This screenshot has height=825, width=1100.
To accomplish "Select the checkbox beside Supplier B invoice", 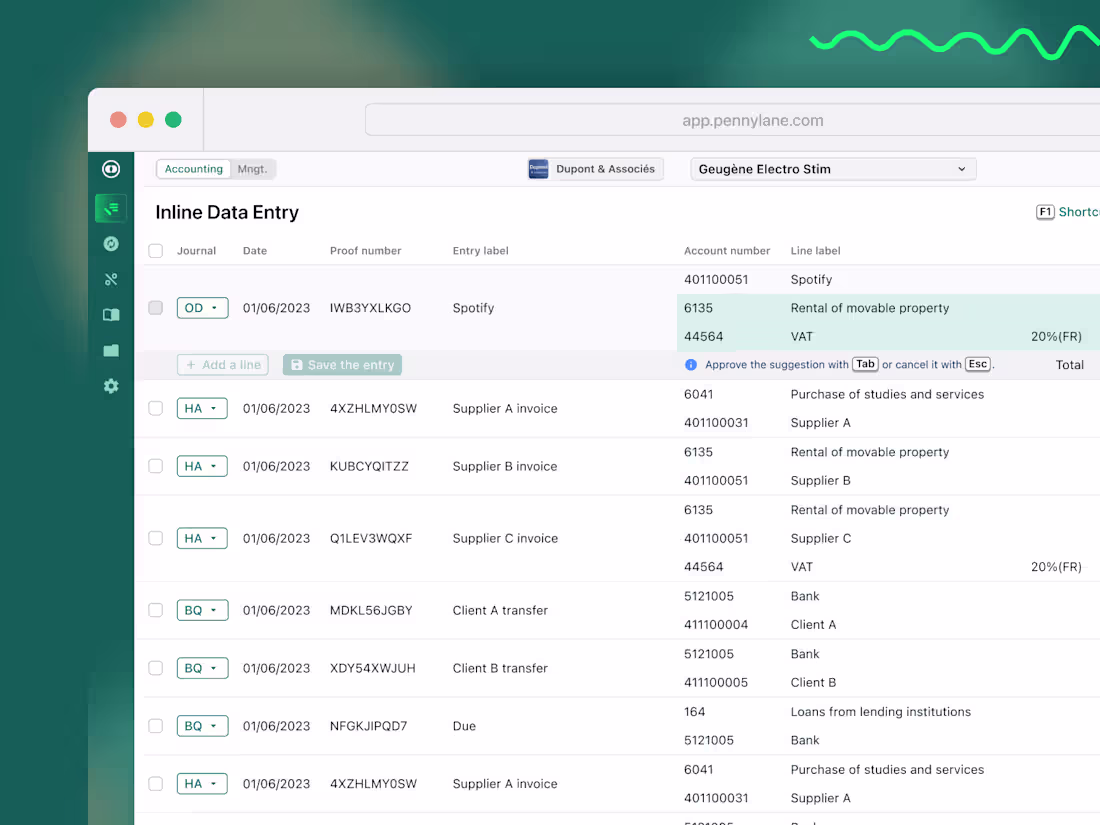I will click(x=155, y=466).
